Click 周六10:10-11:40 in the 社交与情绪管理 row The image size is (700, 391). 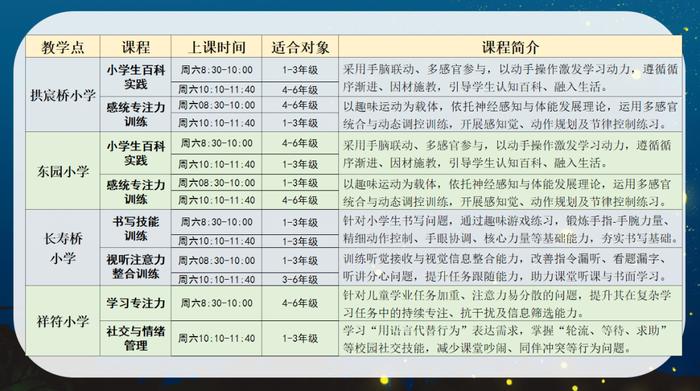pos(217,338)
